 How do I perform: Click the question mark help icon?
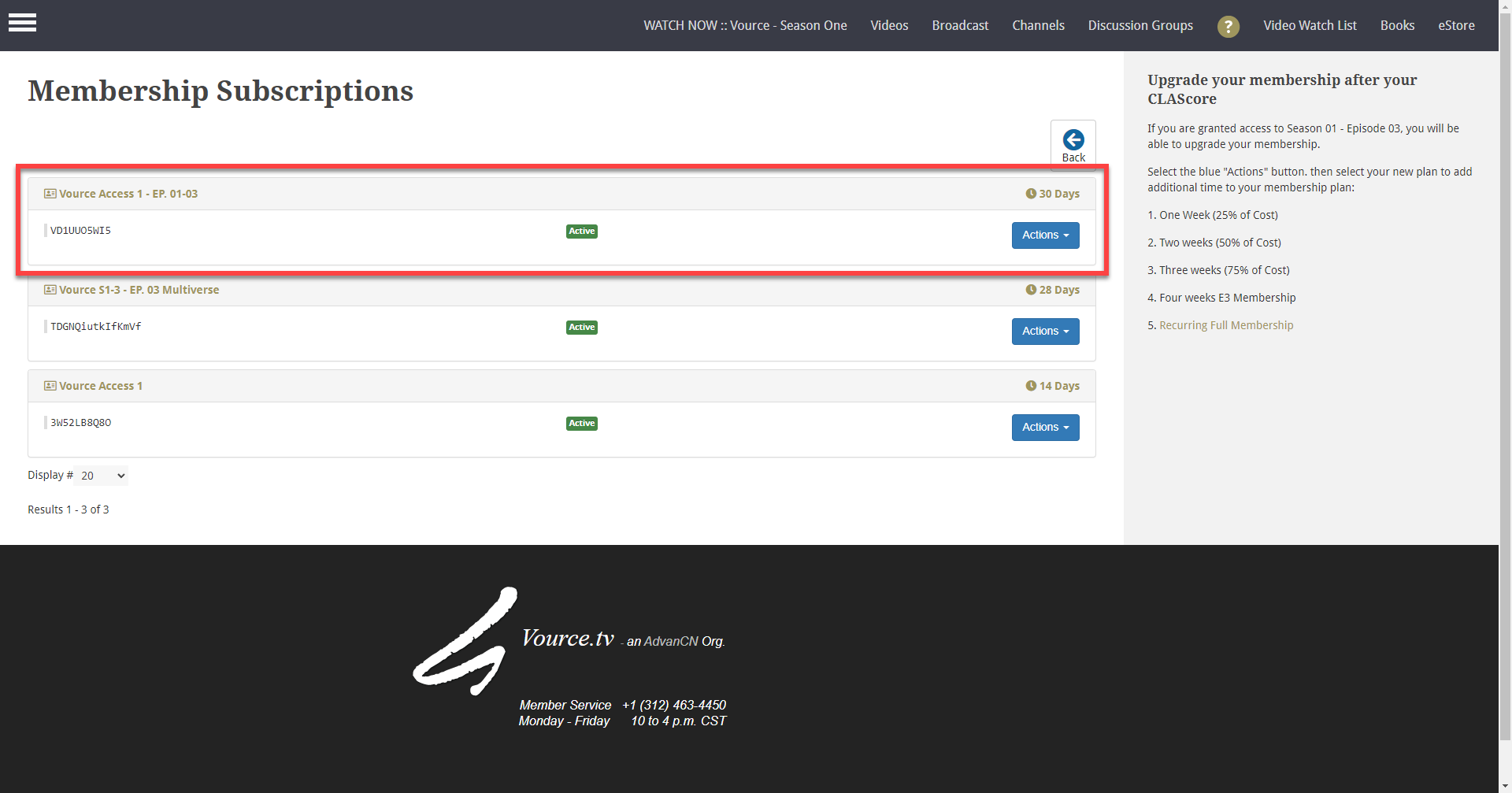tap(1228, 26)
